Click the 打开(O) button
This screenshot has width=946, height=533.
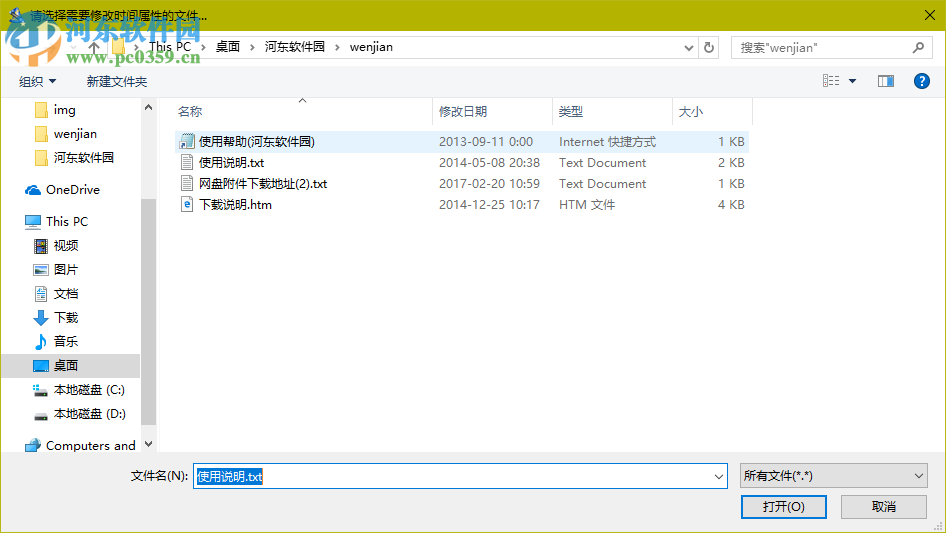coord(784,507)
